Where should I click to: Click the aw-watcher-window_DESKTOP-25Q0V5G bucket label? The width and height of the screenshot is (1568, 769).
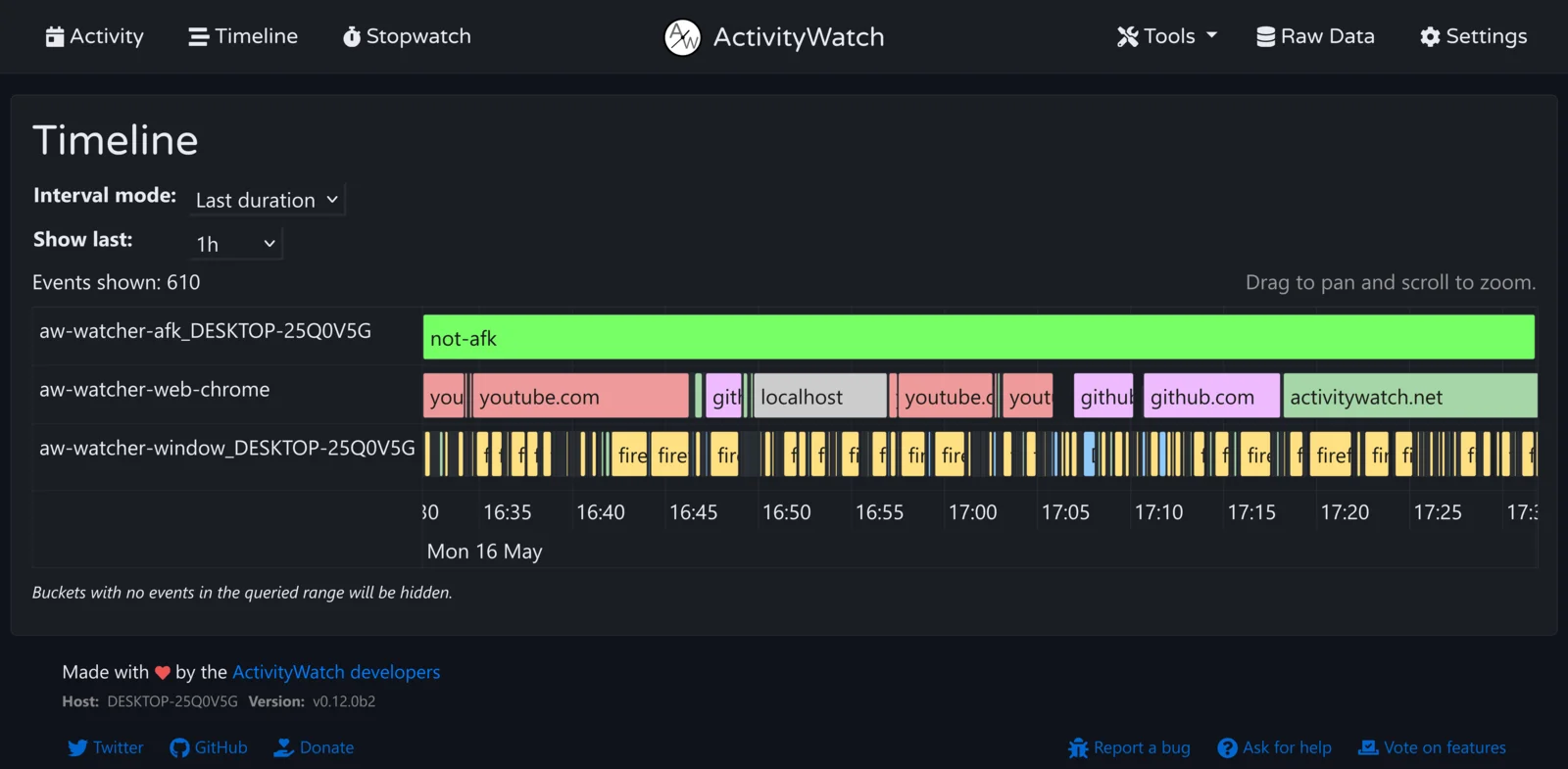click(227, 449)
